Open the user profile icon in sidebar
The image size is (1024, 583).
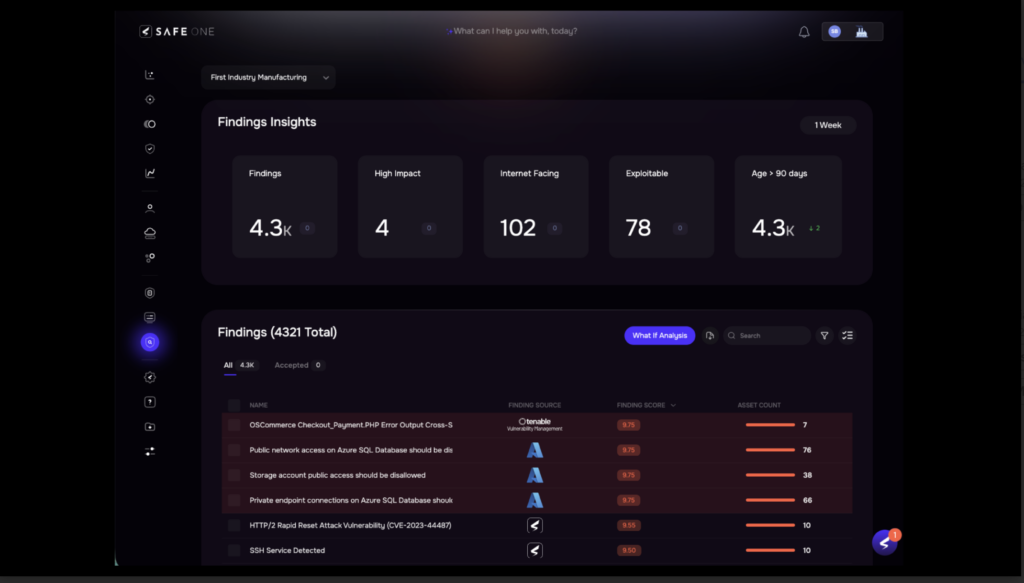pyautogui.click(x=150, y=209)
